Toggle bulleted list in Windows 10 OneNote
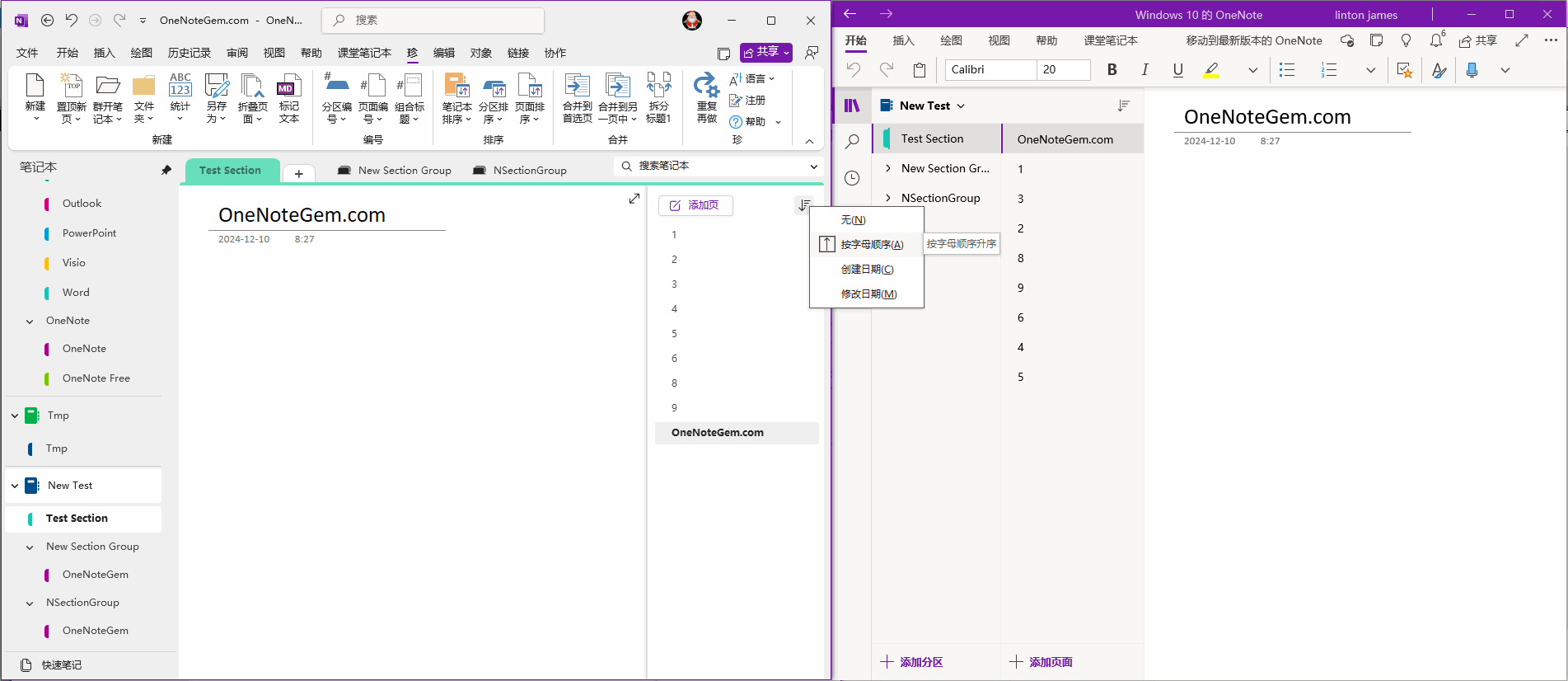The image size is (1568, 681). tap(1287, 70)
